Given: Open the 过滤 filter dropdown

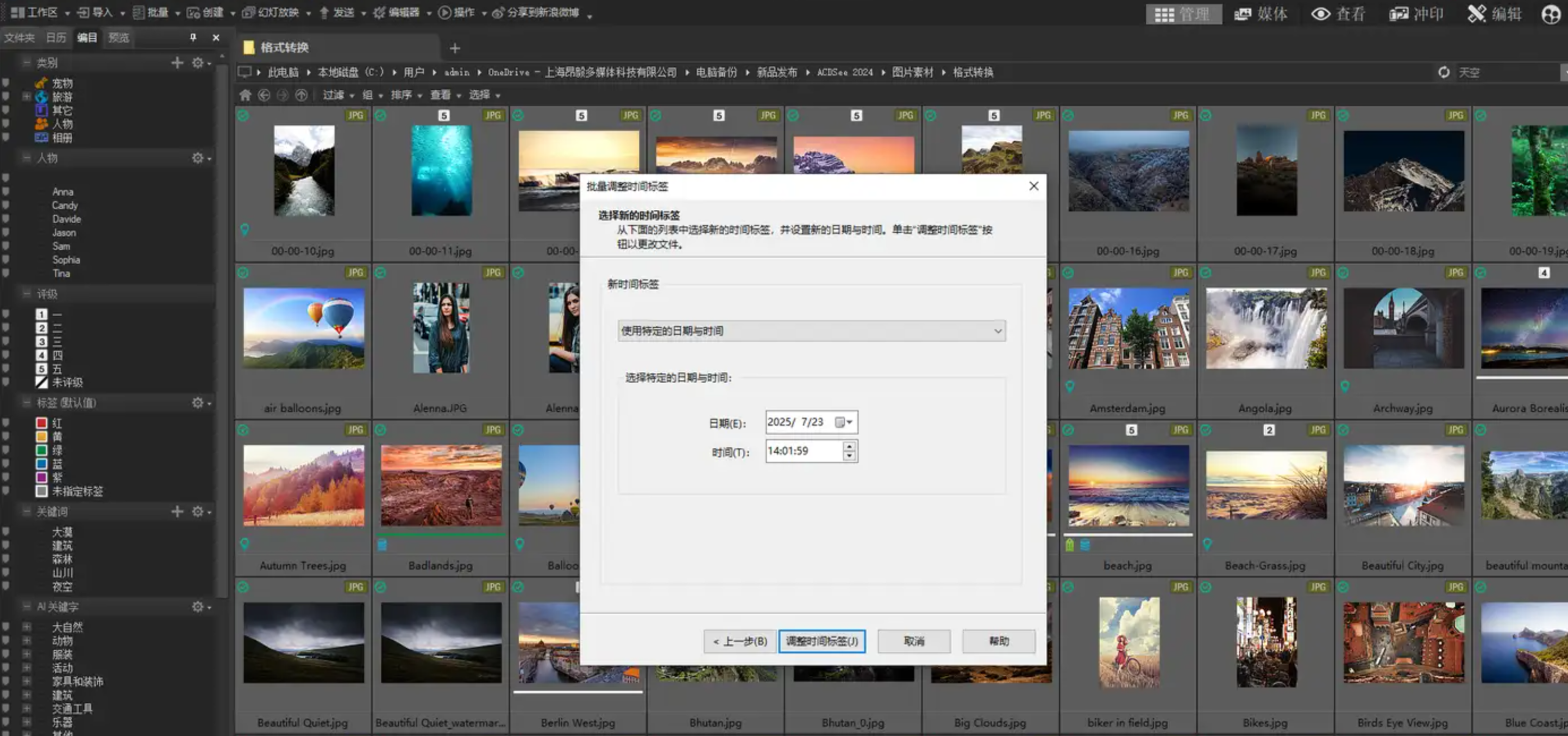Looking at the screenshot, I should tap(338, 95).
